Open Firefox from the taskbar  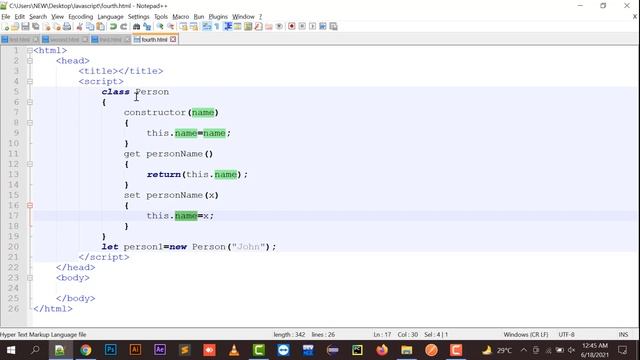382,350
